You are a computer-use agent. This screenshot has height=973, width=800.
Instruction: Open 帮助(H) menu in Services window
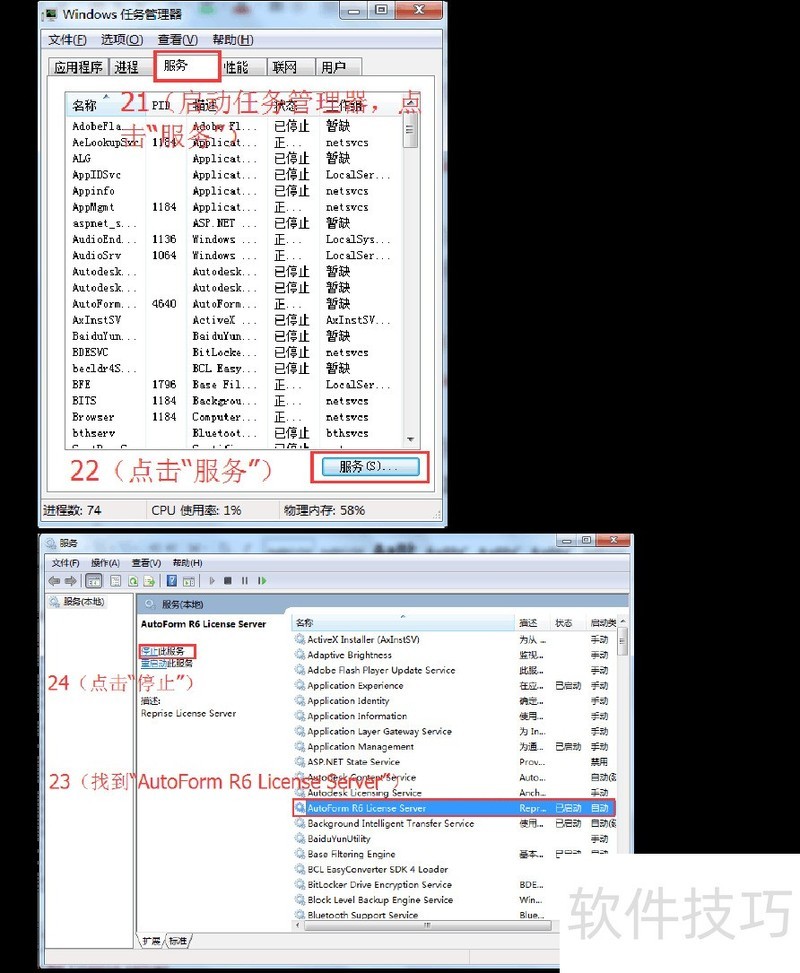tap(187, 563)
